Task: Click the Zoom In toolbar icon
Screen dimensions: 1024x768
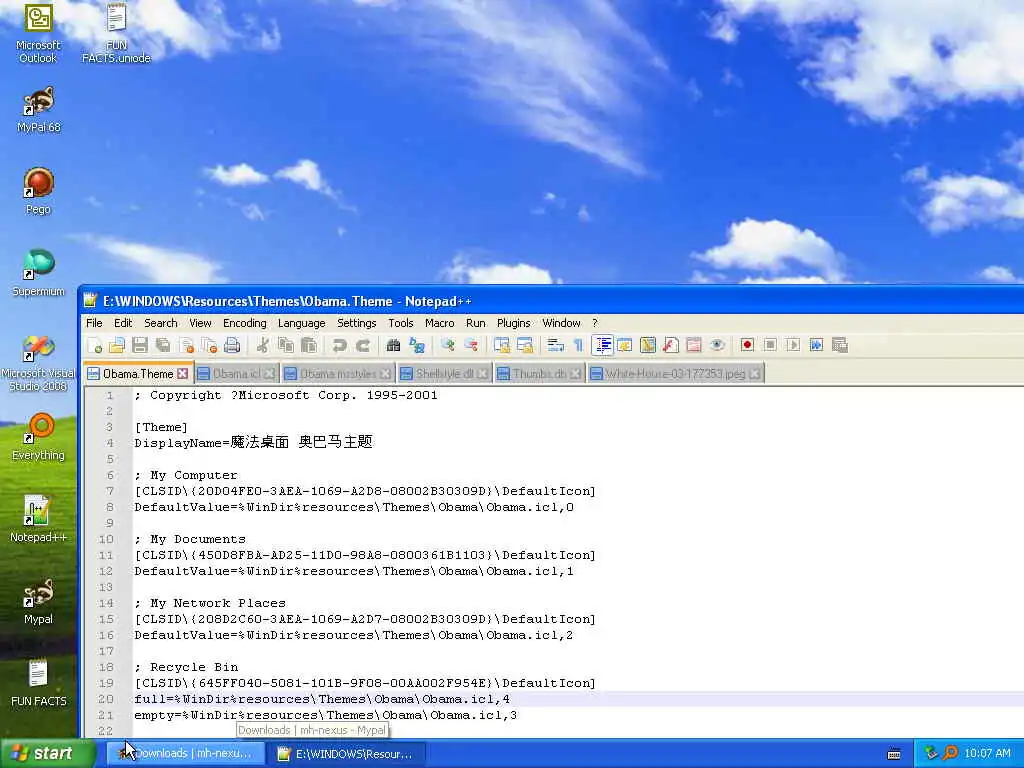Action: [447, 345]
